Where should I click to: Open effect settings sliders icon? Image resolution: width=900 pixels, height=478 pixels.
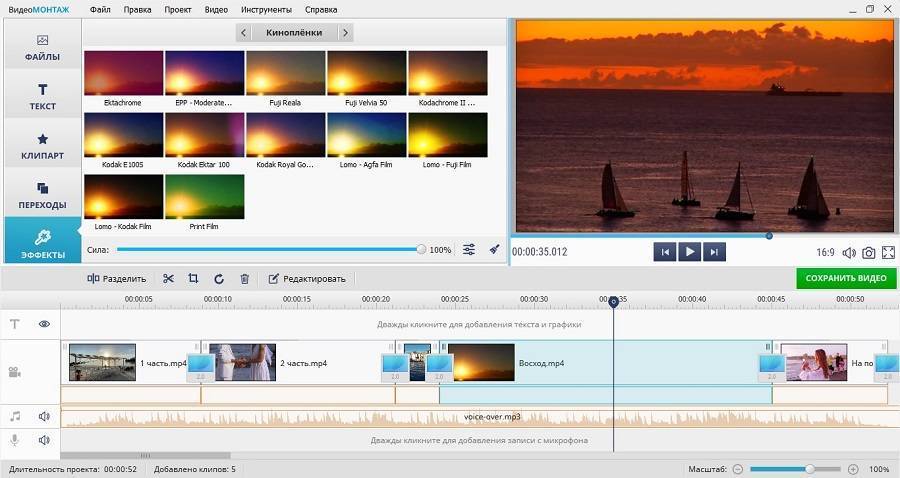[x=469, y=250]
